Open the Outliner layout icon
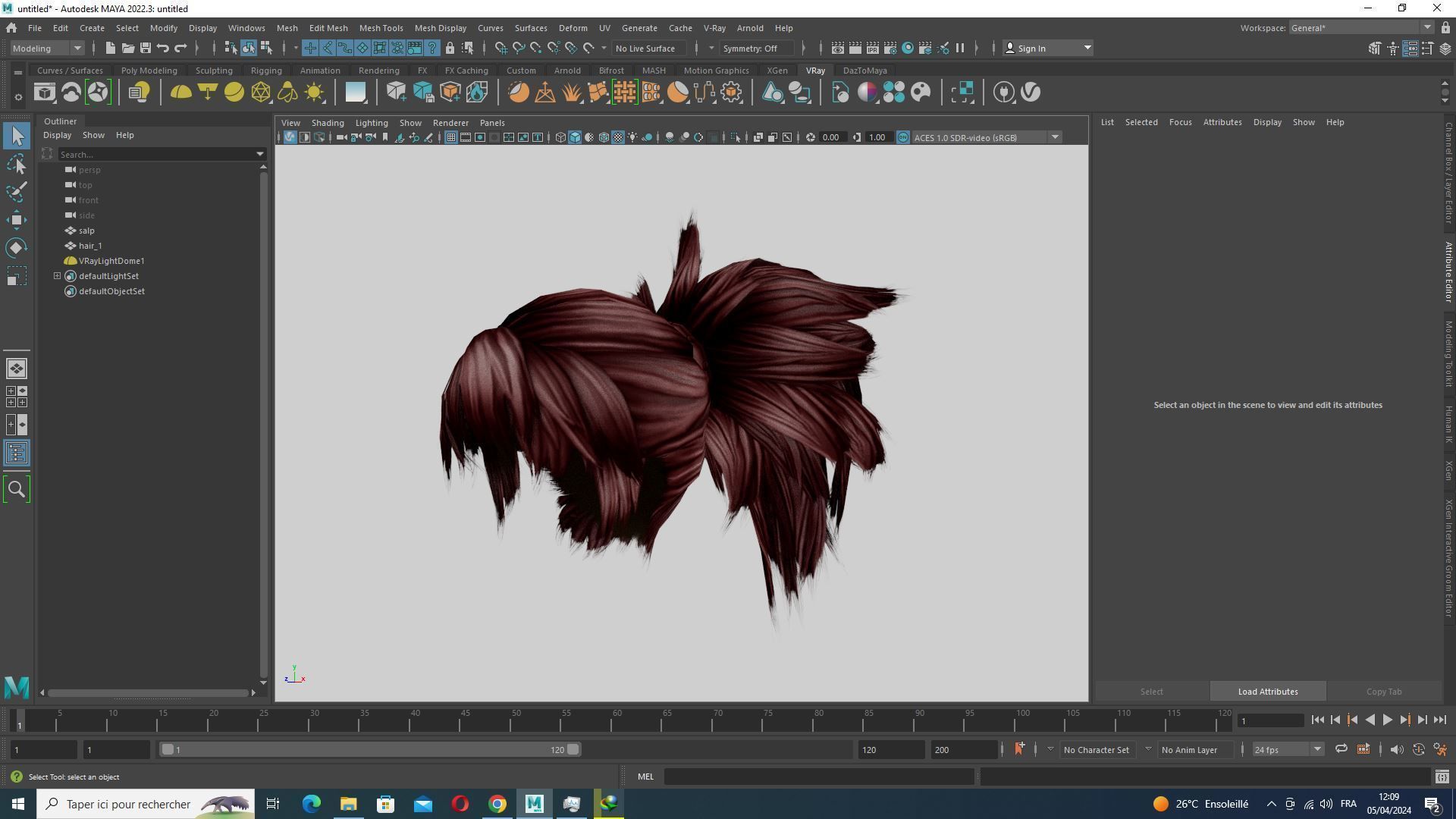This screenshot has height=819, width=1456. pos(17,453)
